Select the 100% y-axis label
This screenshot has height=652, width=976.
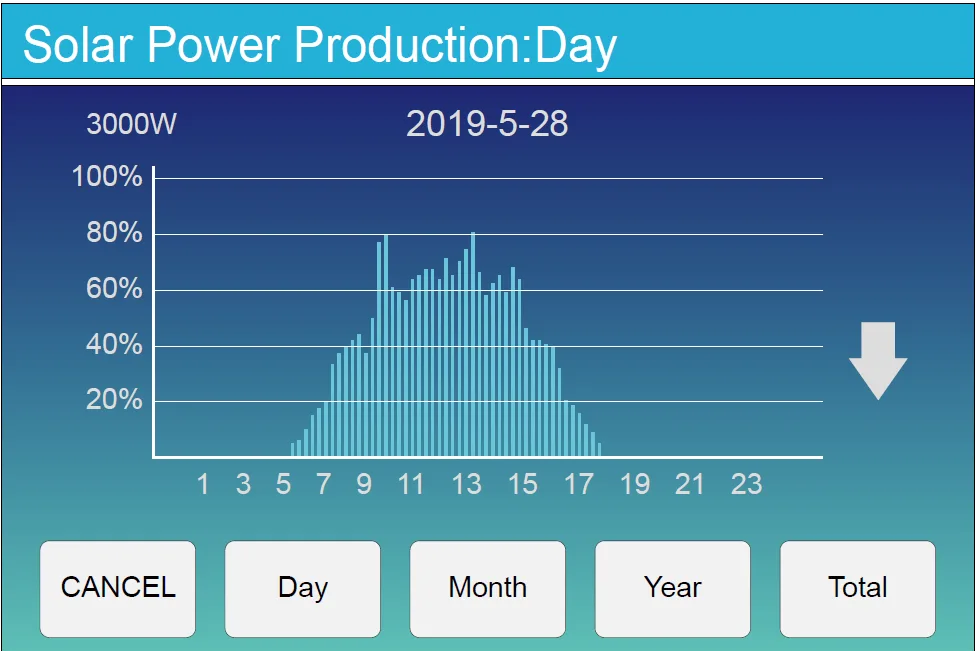coord(107,178)
